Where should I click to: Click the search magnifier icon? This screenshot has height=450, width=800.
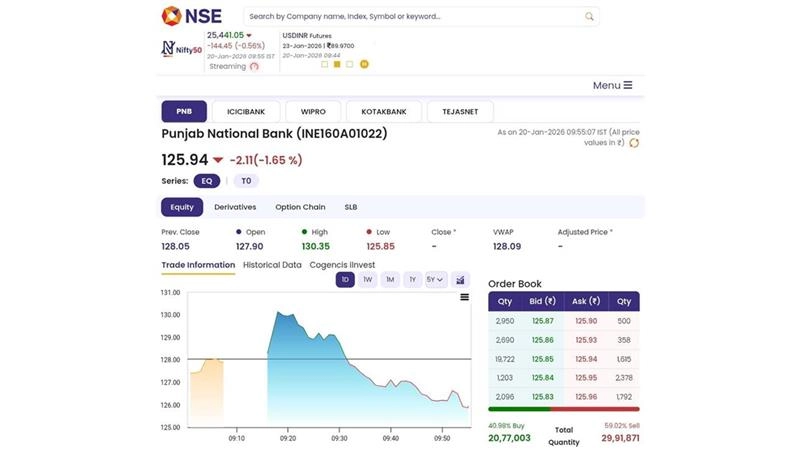[x=590, y=16]
